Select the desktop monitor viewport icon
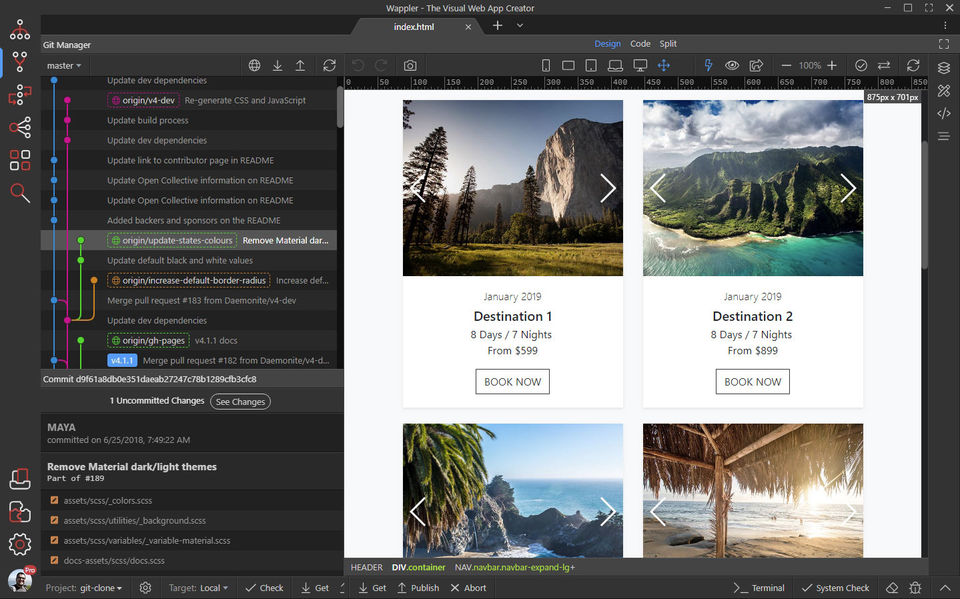The height and width of the screenshot is (599, 960). click(640, 65)
